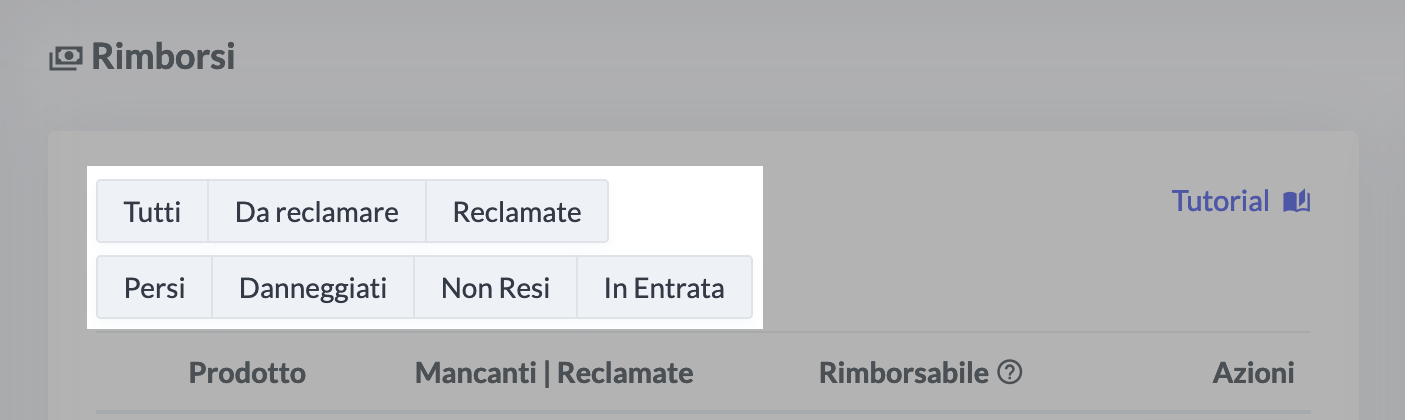Image resolution: width=1405 pixels, height=420 pixels.
Task: Choose the Non Resi filter
Action: 495,289
